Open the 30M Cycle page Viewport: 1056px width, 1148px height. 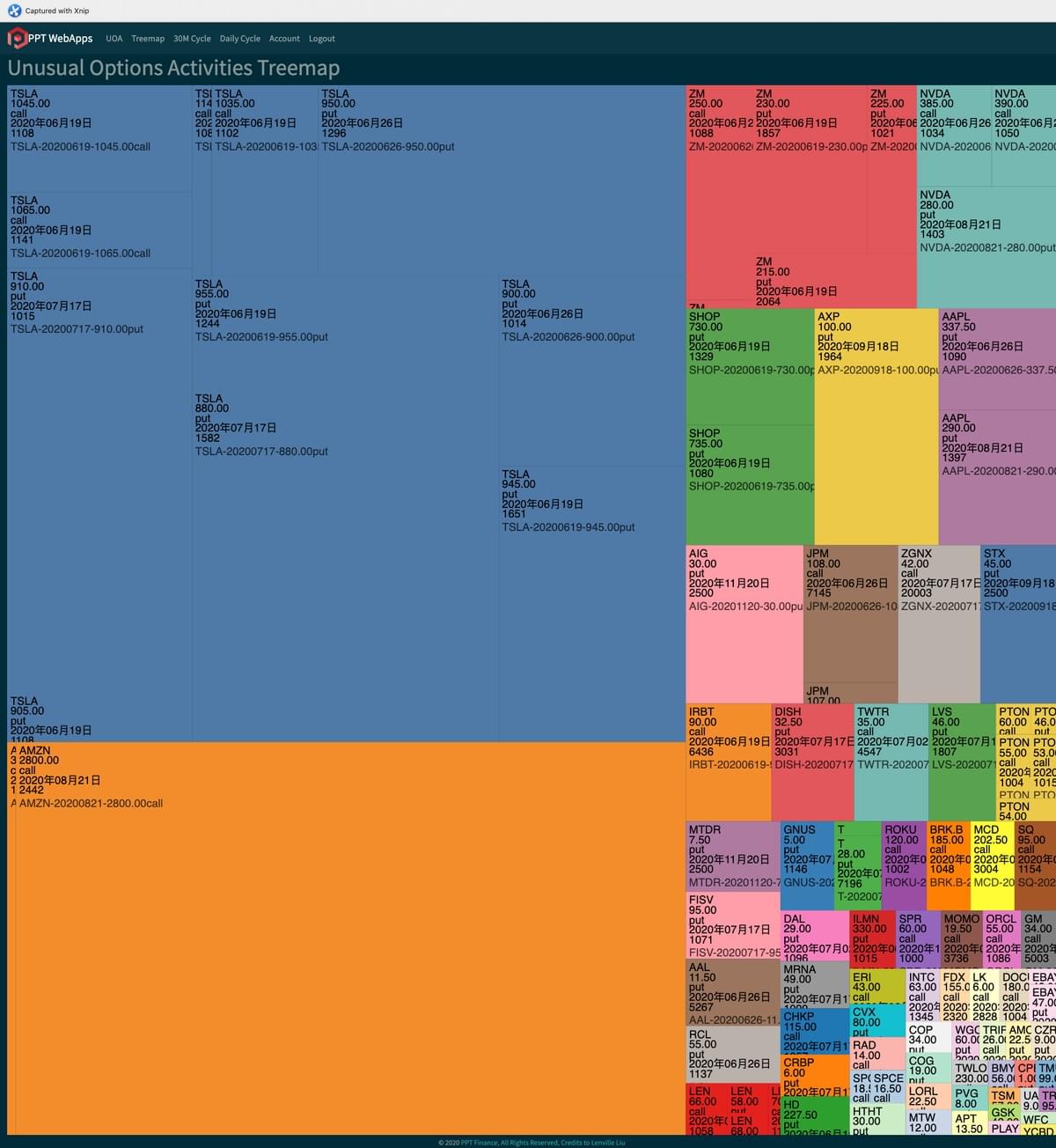pos(192,39)
